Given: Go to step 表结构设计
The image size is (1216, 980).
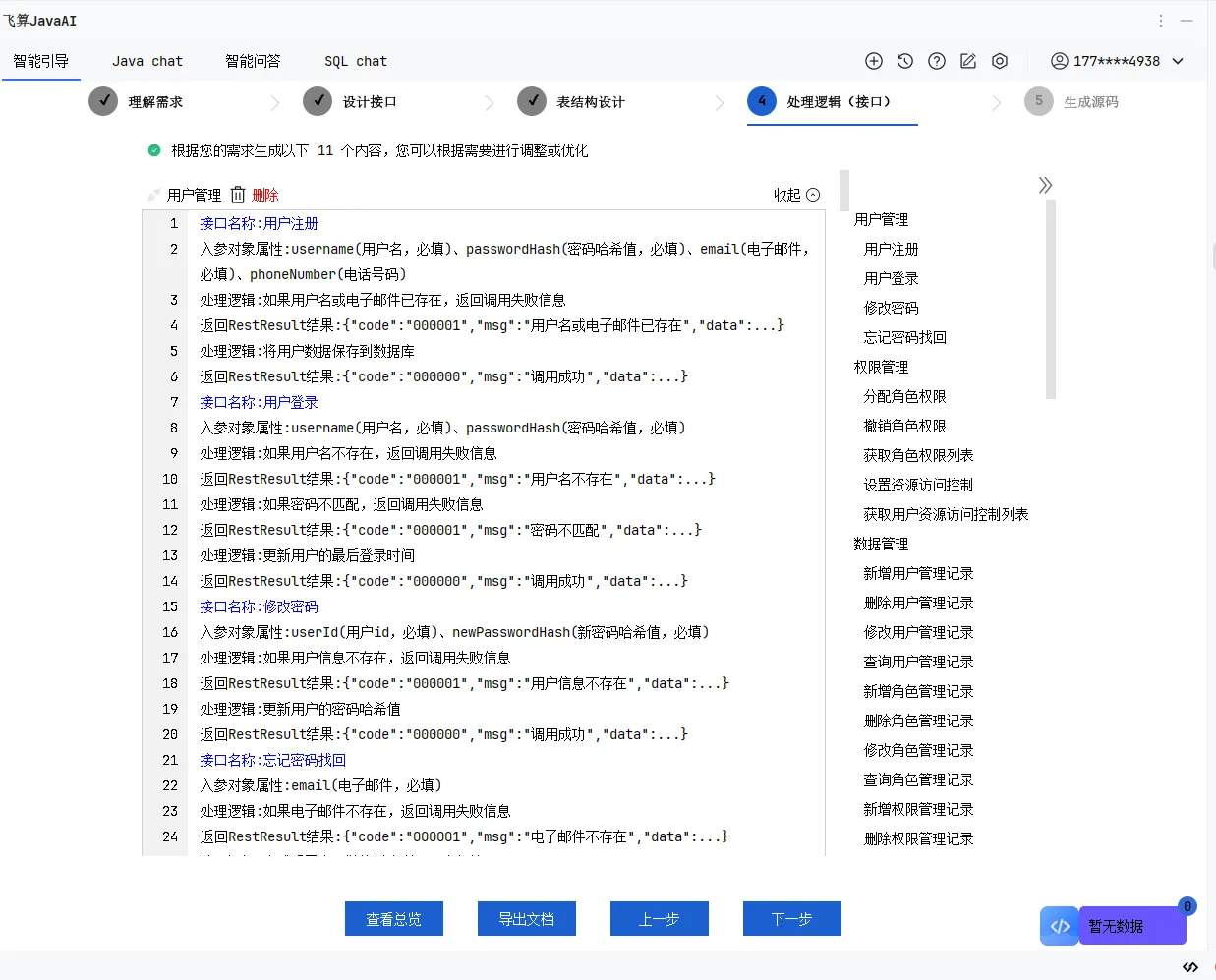Looking at the screenshot, I should pyautogui.click(x=571, y=101).
